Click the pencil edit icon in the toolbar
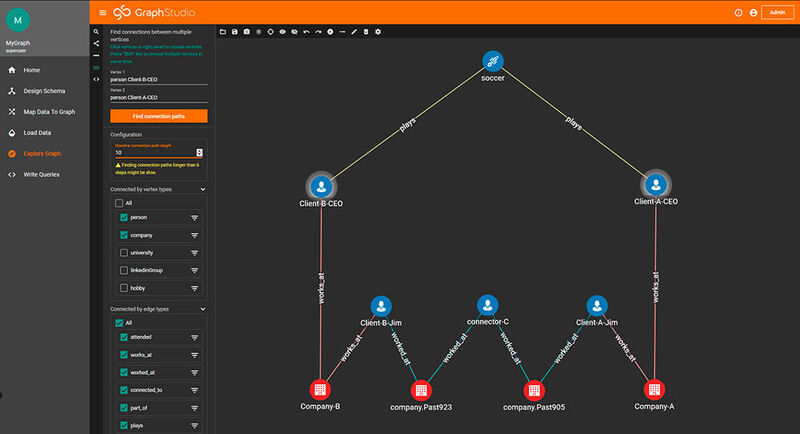Image resolution: width=800 pixels, height=434 pixels. (x=354, y=32)
